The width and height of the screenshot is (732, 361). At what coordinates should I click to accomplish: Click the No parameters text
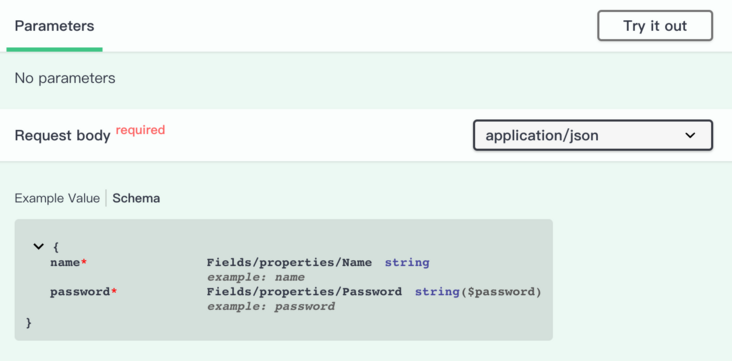65,78
